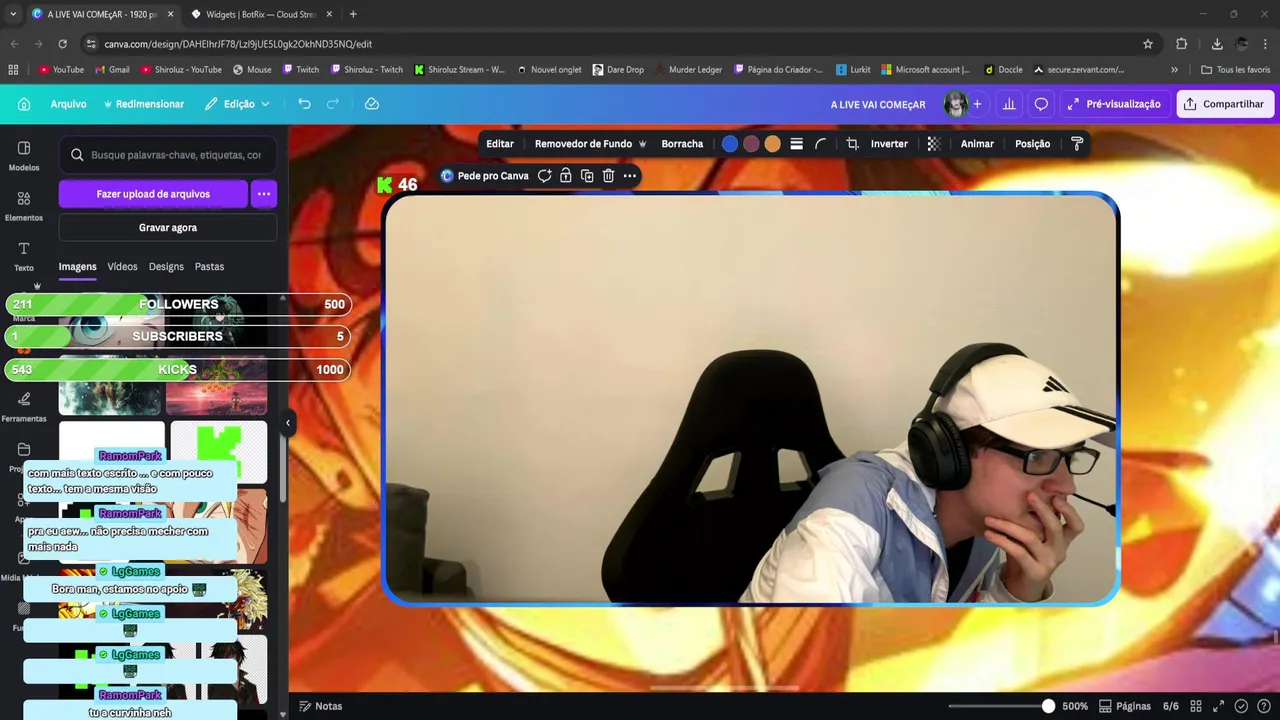Go to Canva home icon
The image size is (1280, 720).
[x=24, y=104]
